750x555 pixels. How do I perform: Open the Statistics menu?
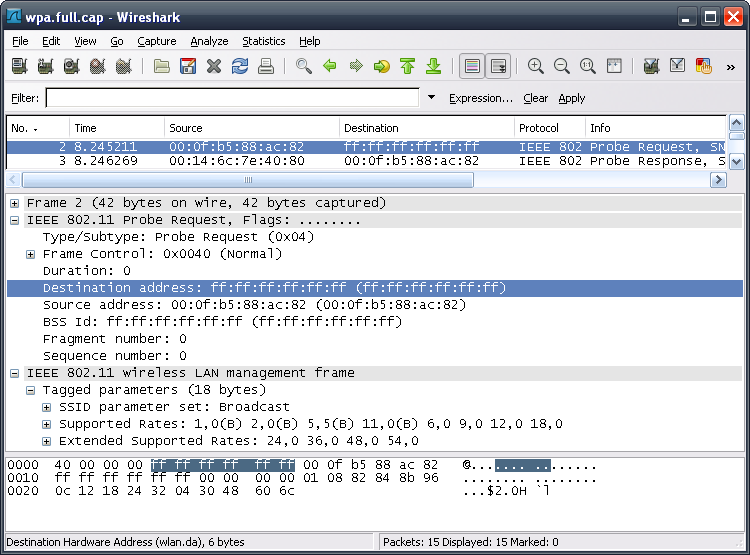[x=264, y=41]
